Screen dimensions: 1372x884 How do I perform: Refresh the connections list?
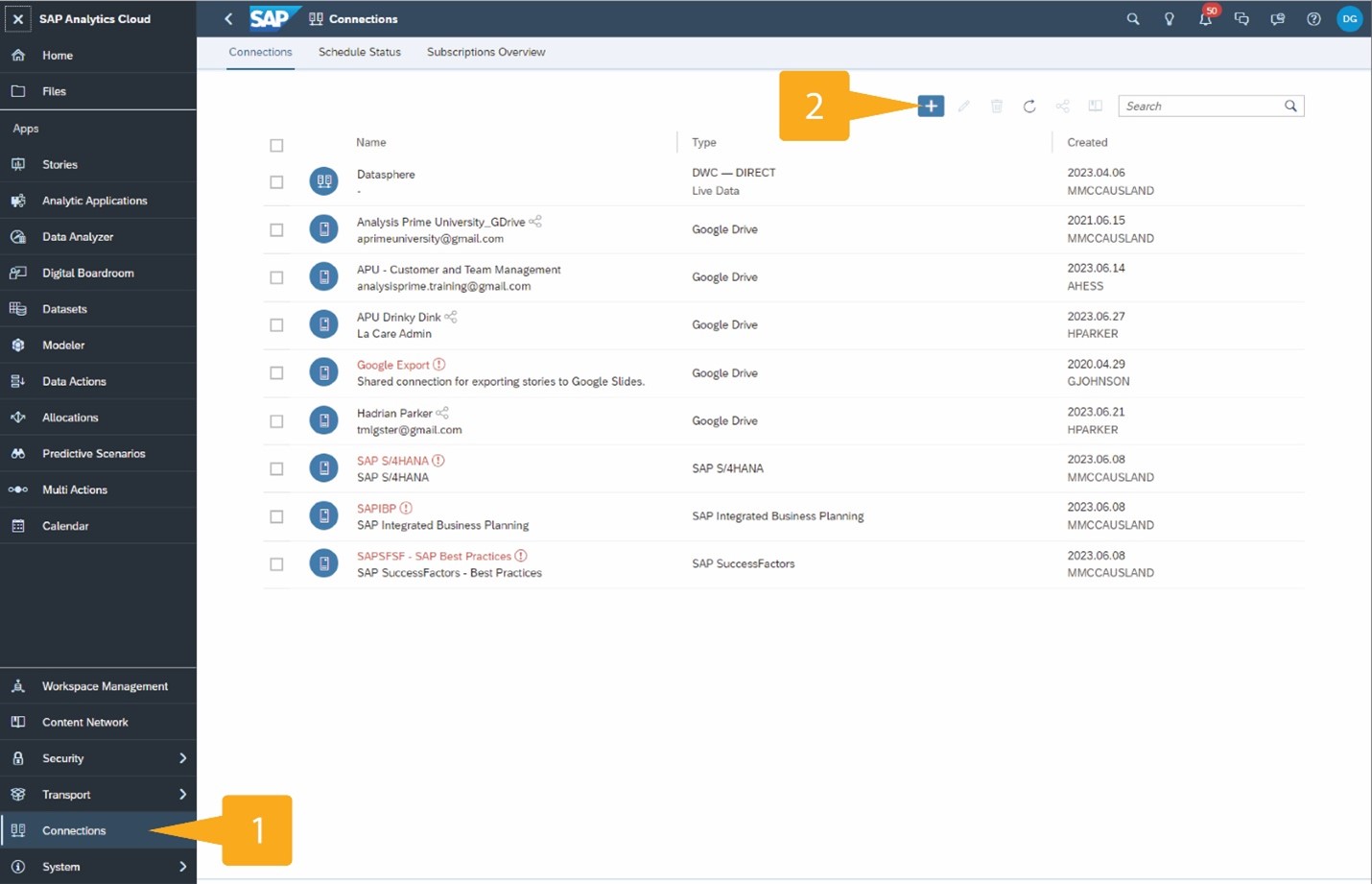click(x=1029, y=106)
